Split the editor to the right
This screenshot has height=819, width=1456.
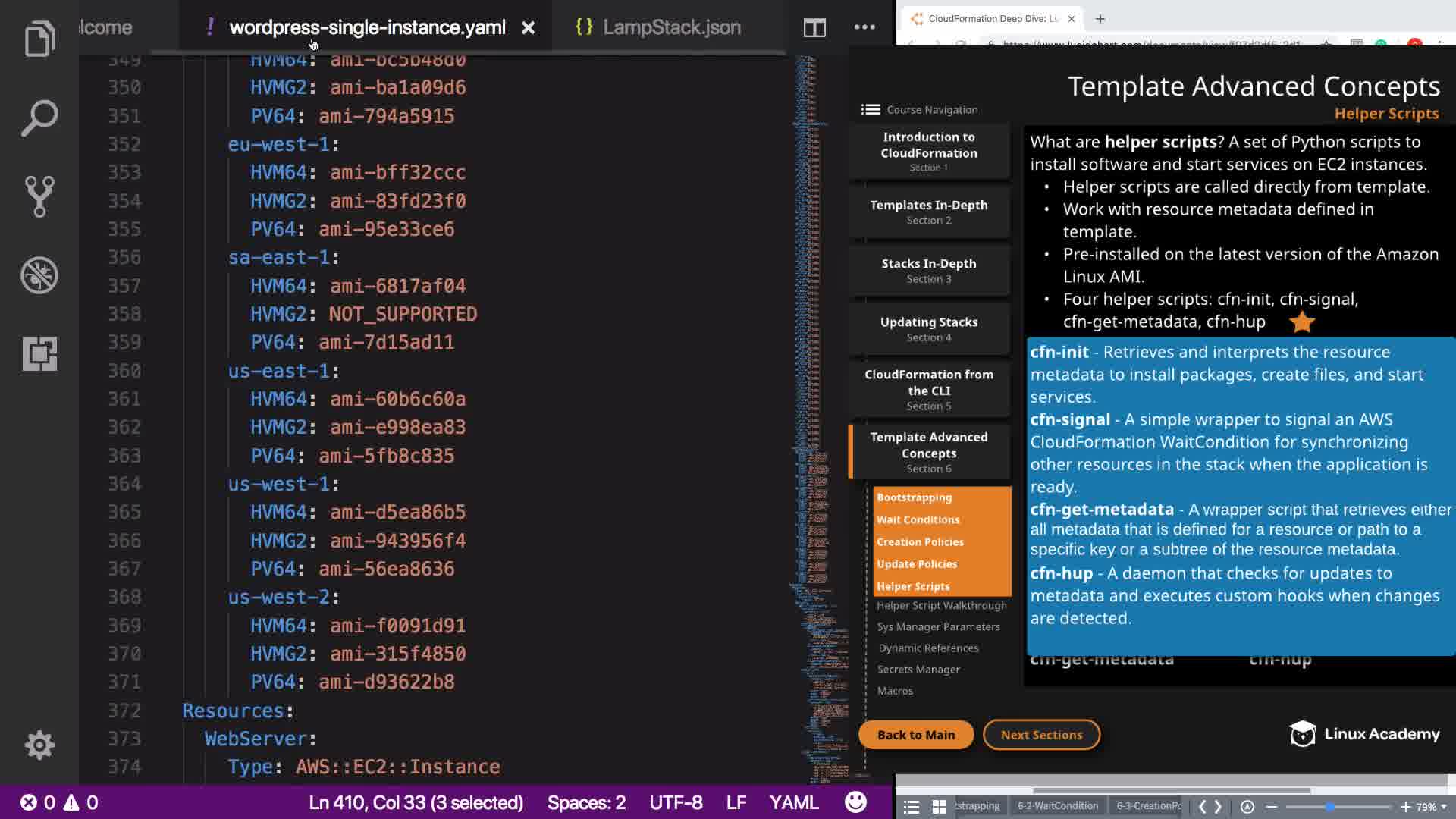coord(814,28)
